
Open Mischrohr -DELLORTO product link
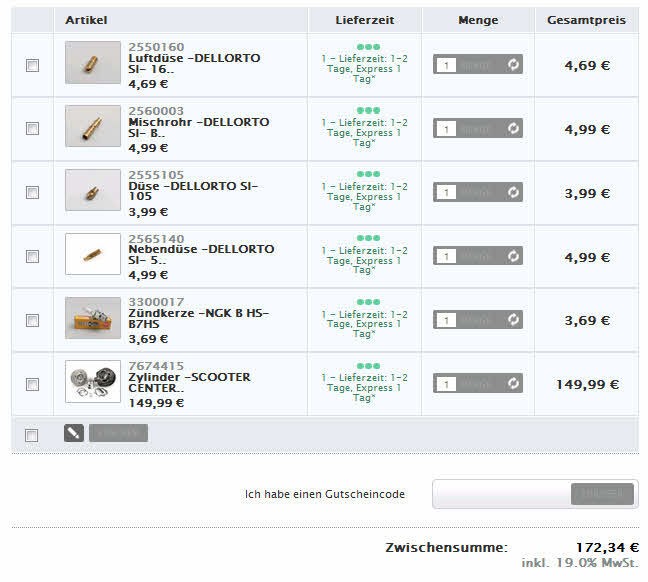(x=199, y=128)
